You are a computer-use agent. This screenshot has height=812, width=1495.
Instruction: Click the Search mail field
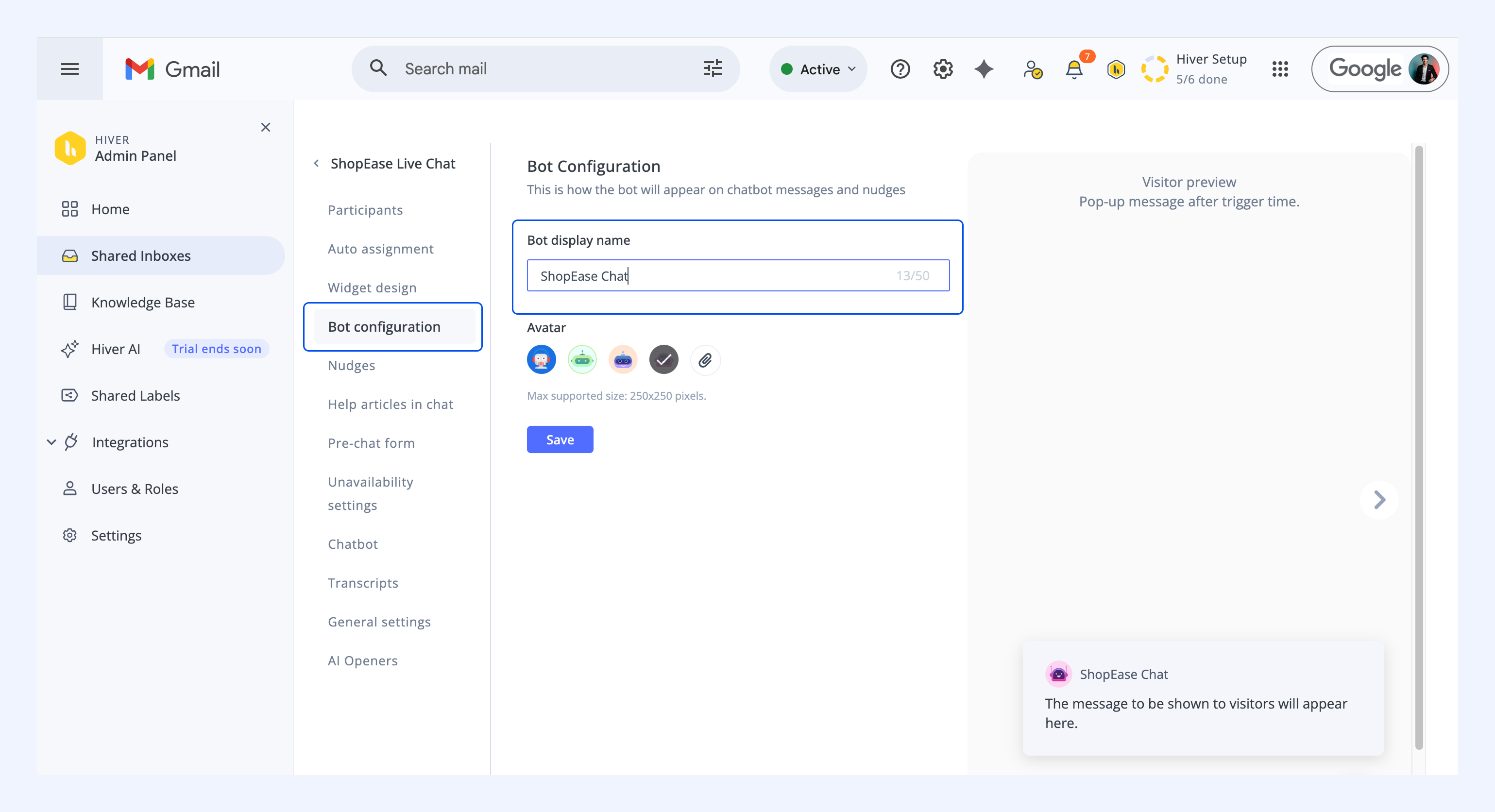coord(545,69)
